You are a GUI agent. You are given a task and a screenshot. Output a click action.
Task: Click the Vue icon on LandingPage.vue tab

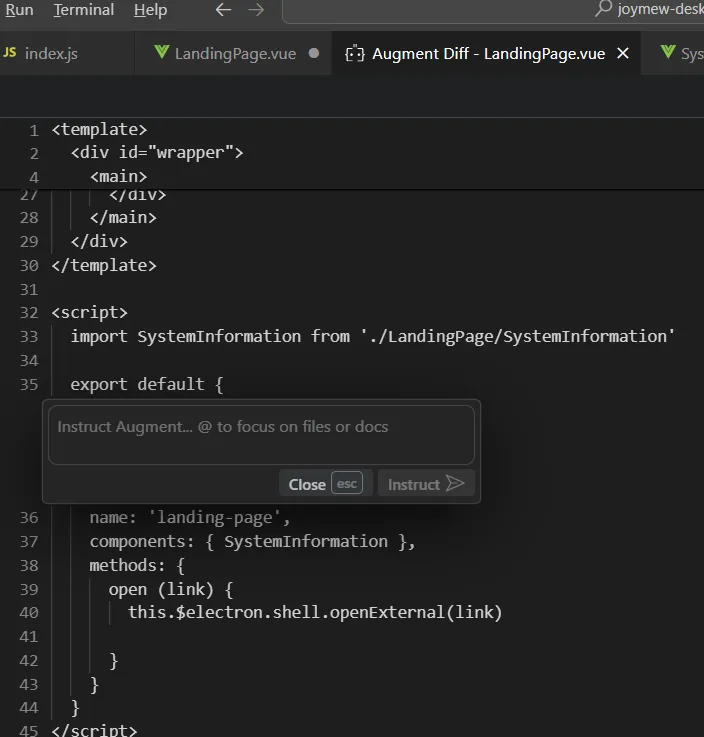[162, 52]
